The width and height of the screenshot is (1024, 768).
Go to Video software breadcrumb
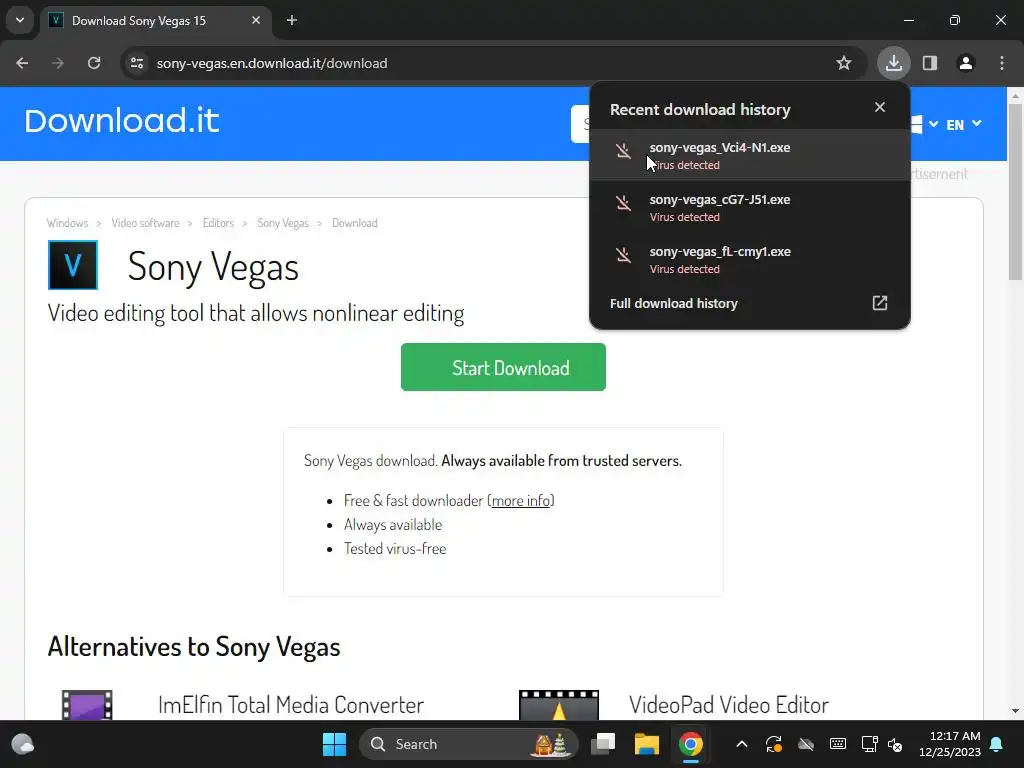point(145,223)
